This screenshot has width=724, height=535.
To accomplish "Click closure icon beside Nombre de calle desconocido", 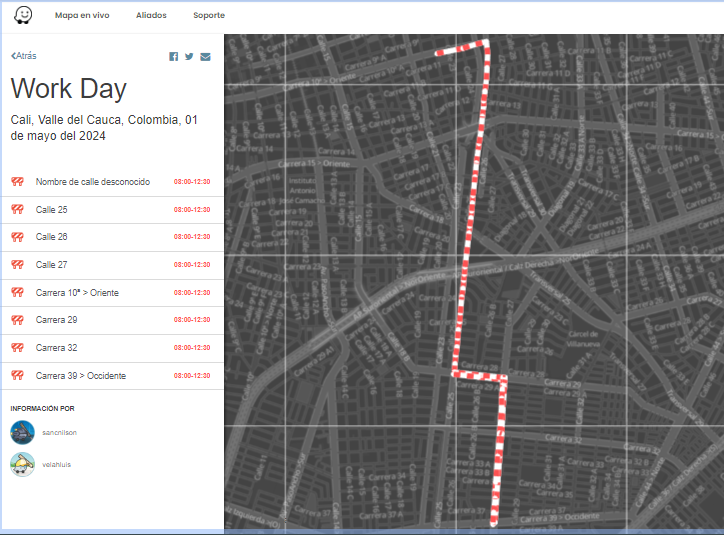I will pyautogui.click(x=18, y=182).
